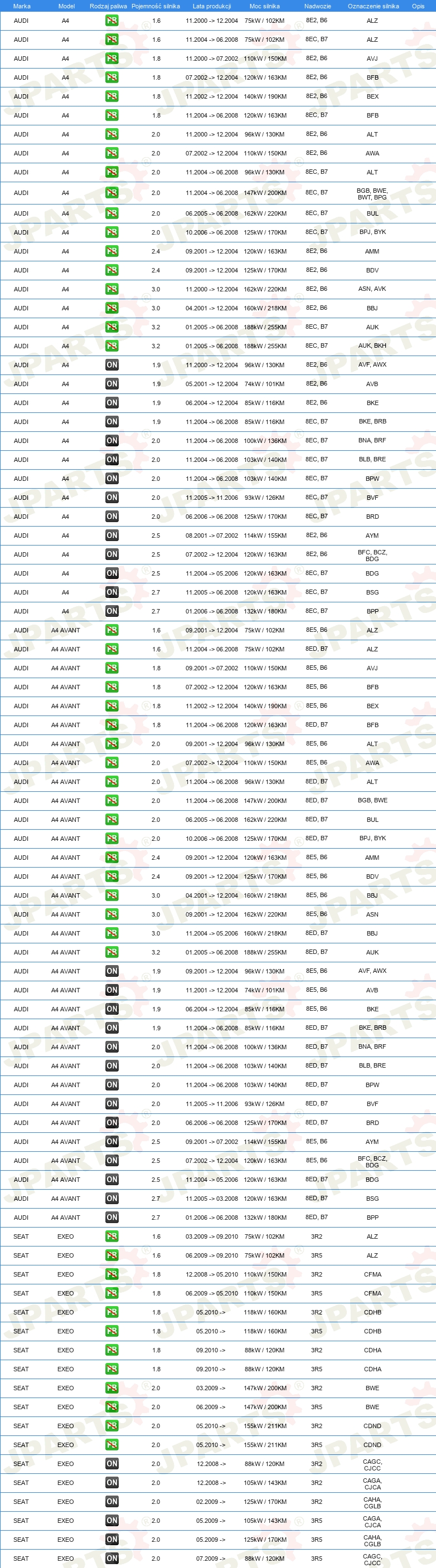Click 3R2 body in EXEO CAHA, CGLB row

coord(317,1502)
